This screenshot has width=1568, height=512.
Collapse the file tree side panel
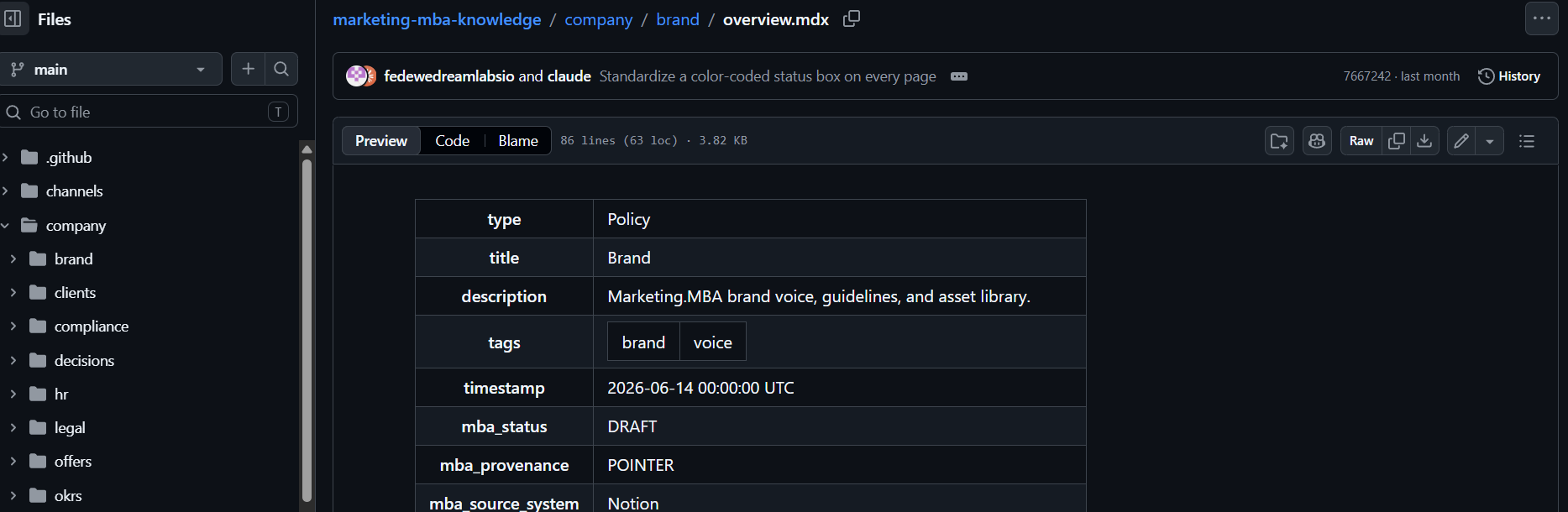[13, 18]
